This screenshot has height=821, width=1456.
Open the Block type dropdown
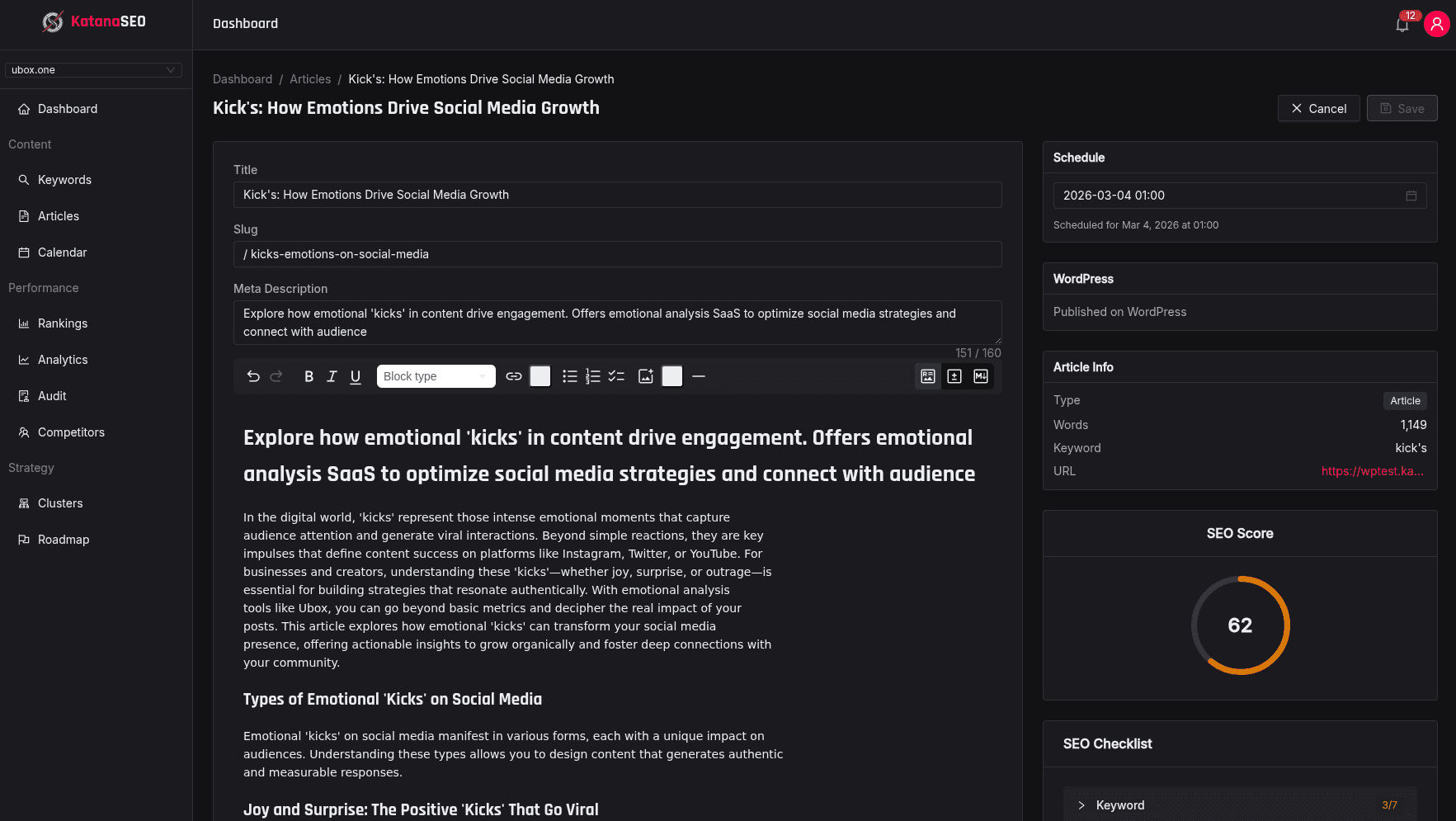click(x=436, y=376)
